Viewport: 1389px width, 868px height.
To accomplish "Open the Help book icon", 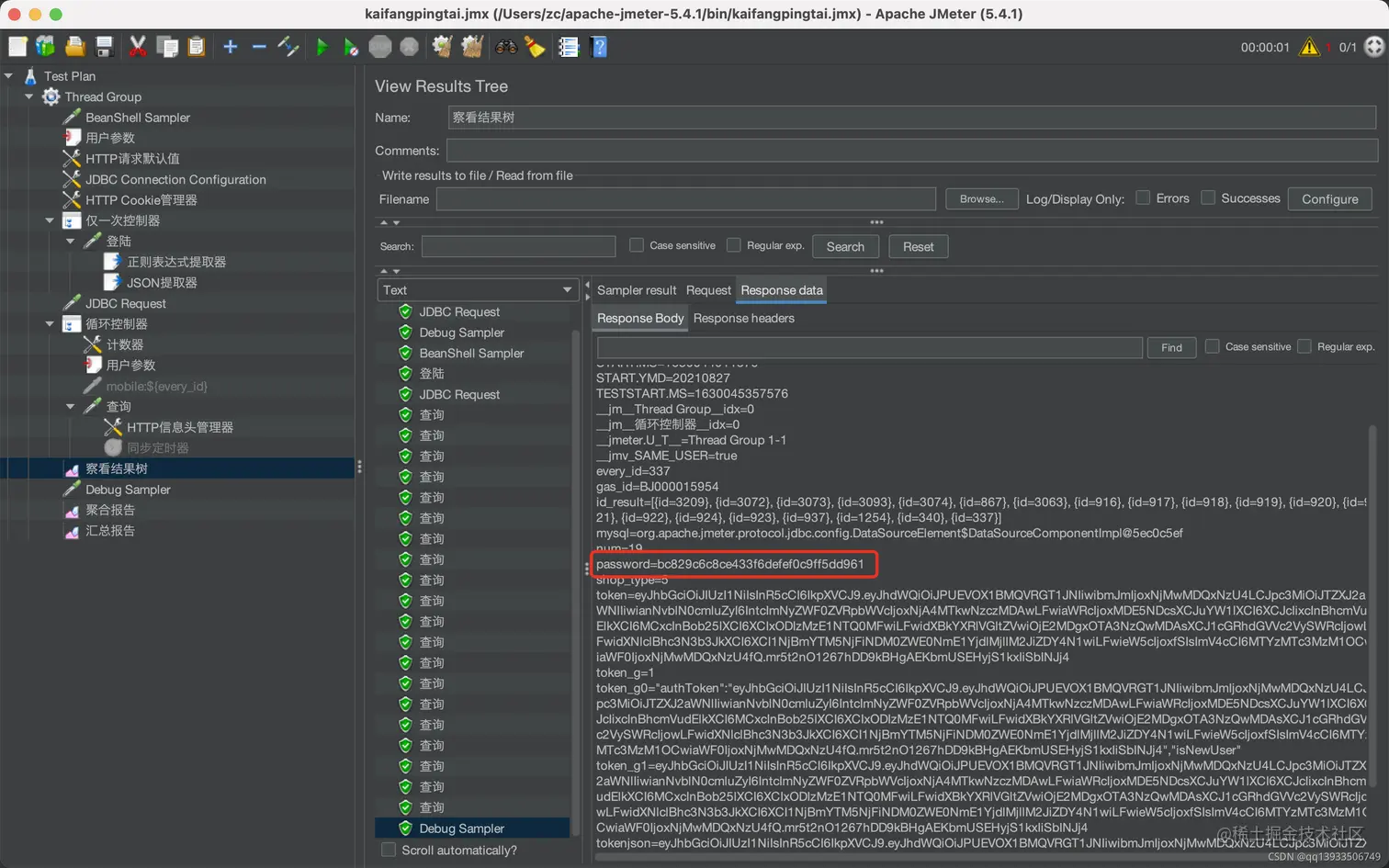I will coord(599,46).
